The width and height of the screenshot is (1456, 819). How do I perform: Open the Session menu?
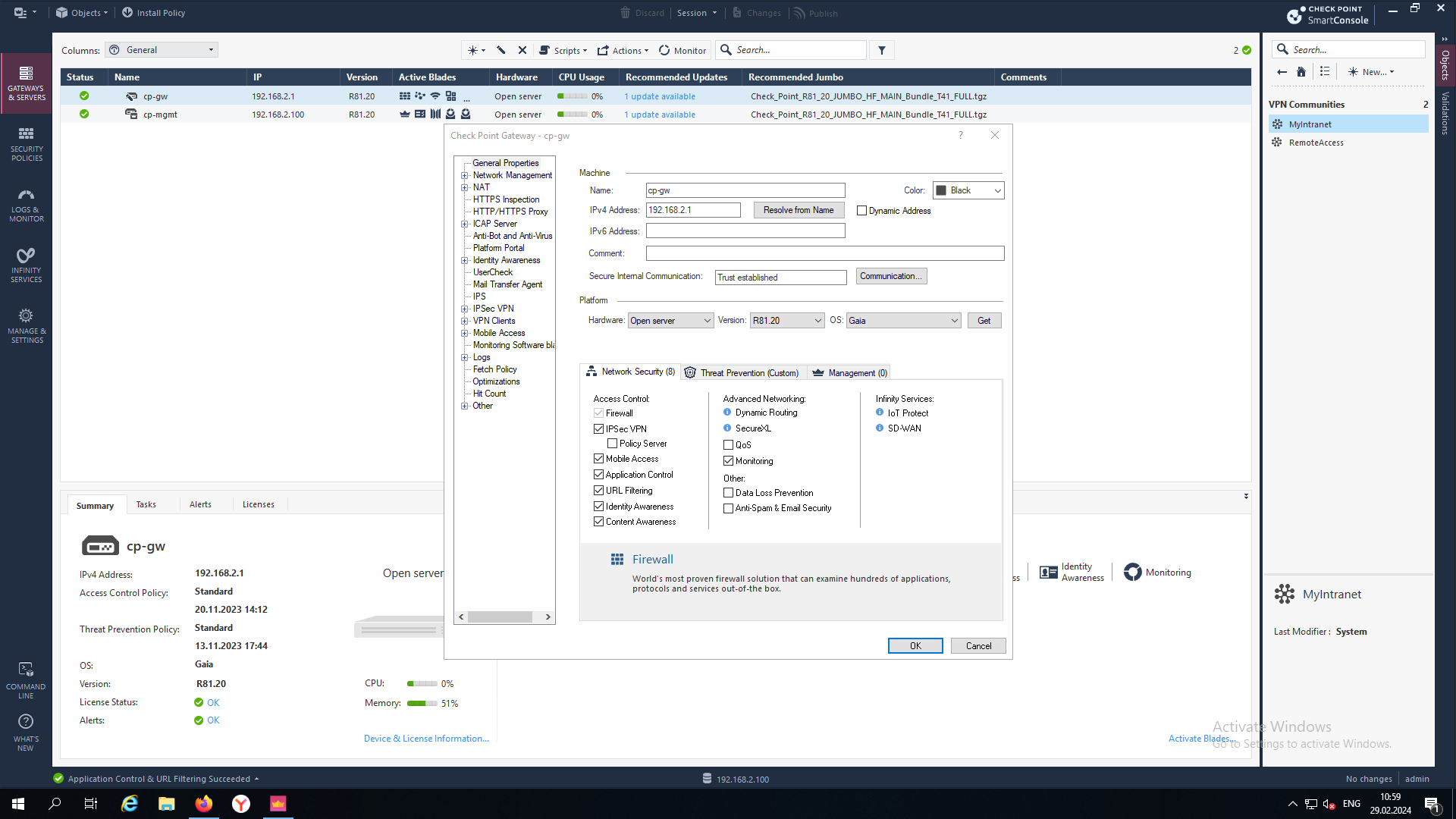coord(696,13)
